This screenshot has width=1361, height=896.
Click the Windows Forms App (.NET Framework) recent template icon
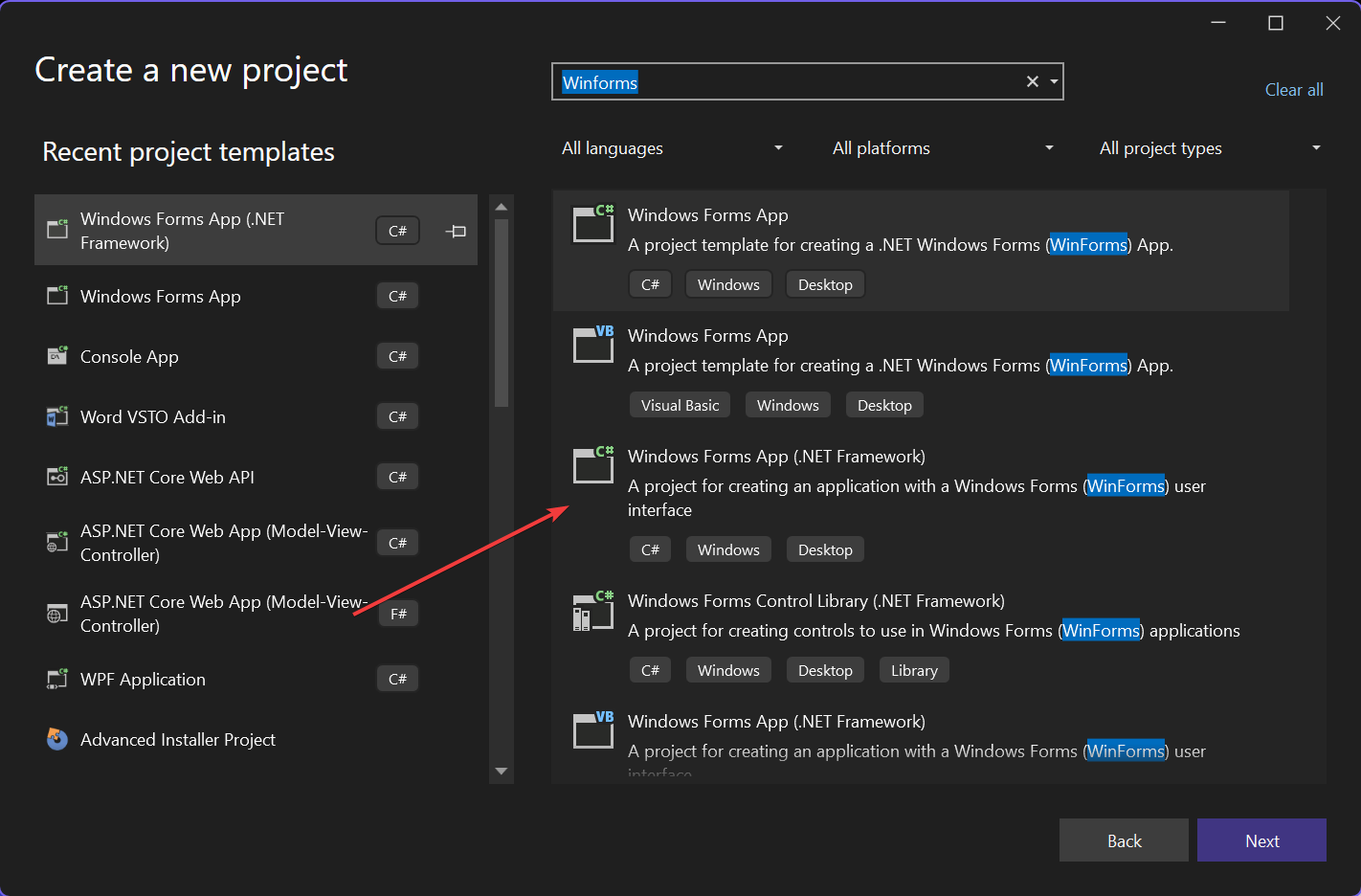(x=57, y=228)
